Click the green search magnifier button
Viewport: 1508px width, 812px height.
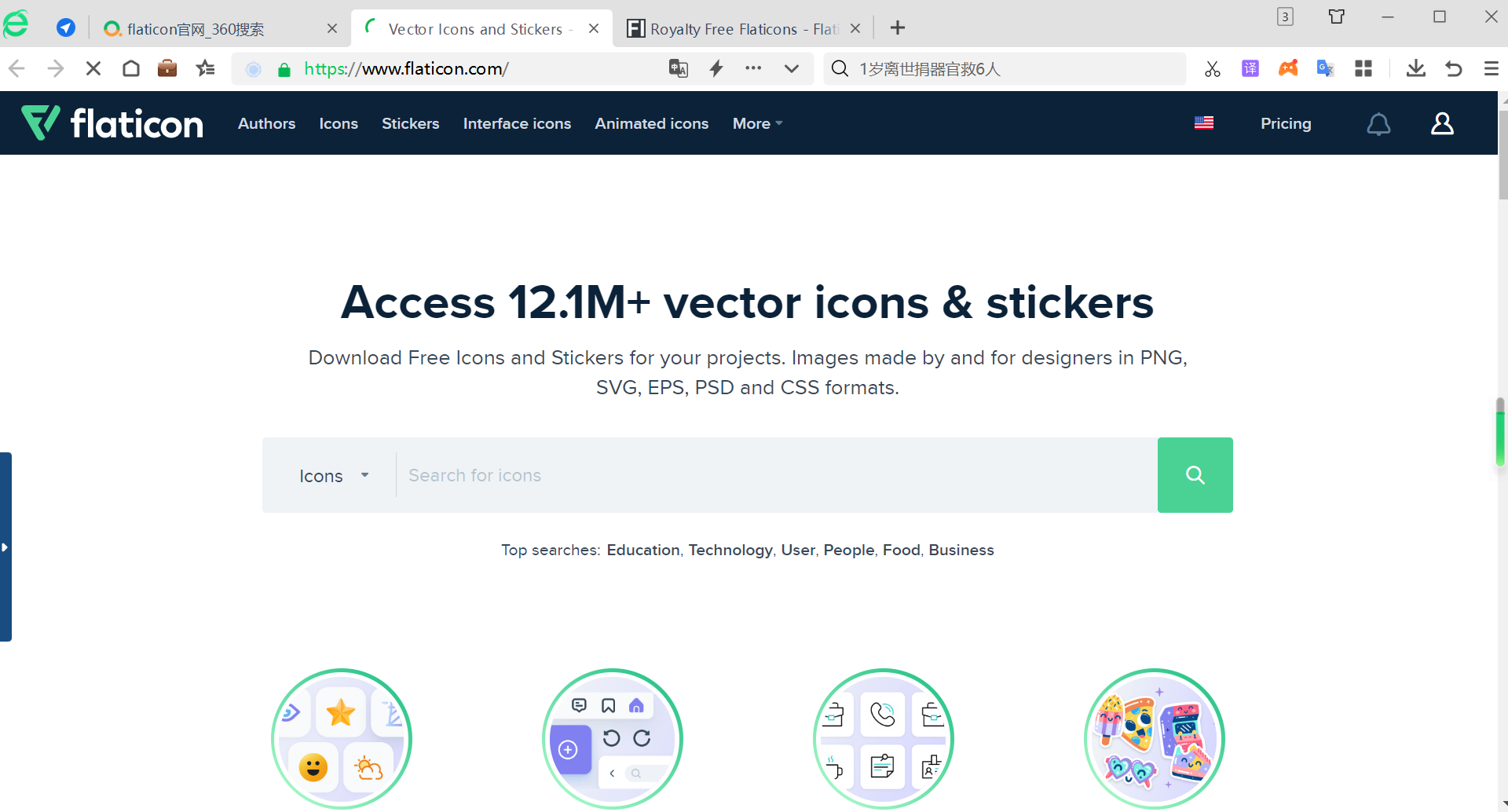[x=1195, y=475]
